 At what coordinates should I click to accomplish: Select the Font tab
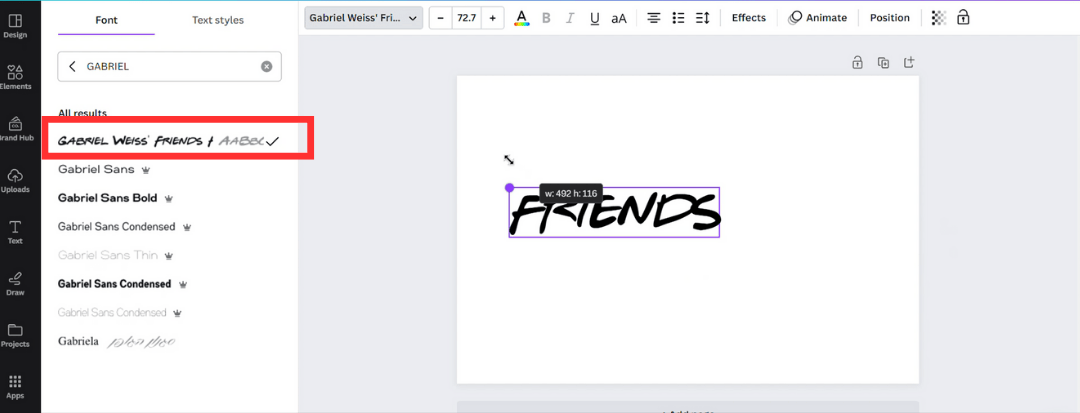pyautogui.click(x=106, y=20)
